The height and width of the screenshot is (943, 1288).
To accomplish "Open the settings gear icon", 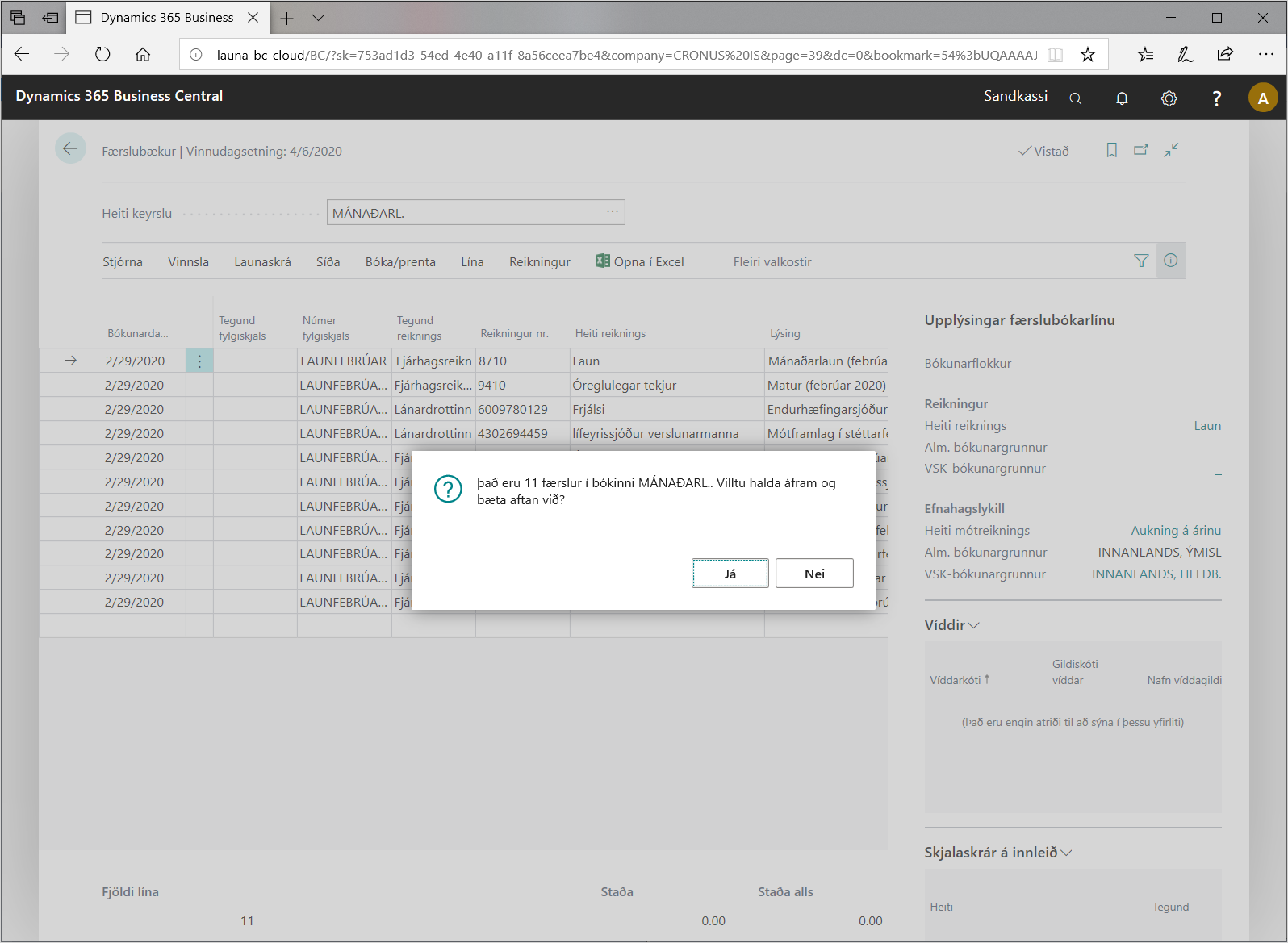I will point(1169,98).
